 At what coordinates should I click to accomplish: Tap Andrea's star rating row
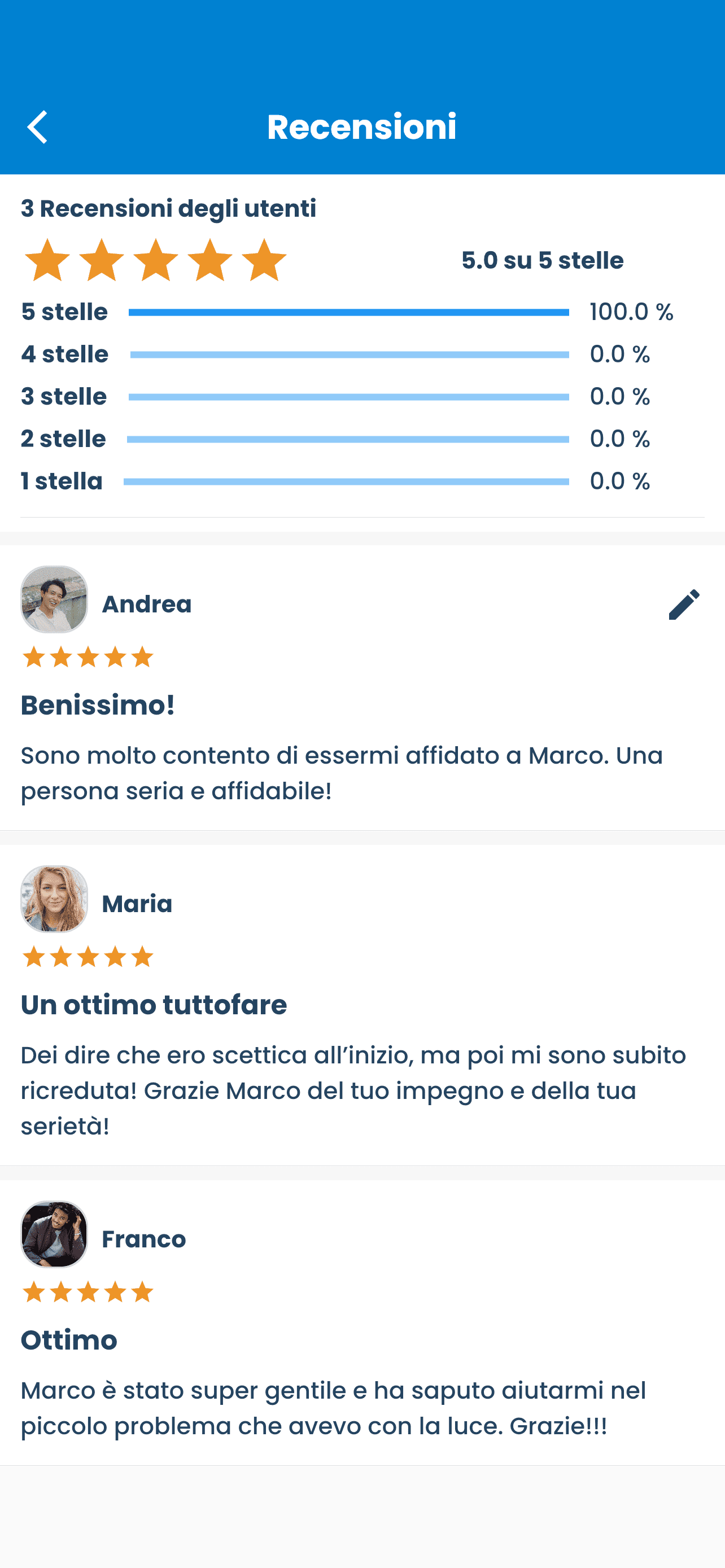(x=88, y=658)
